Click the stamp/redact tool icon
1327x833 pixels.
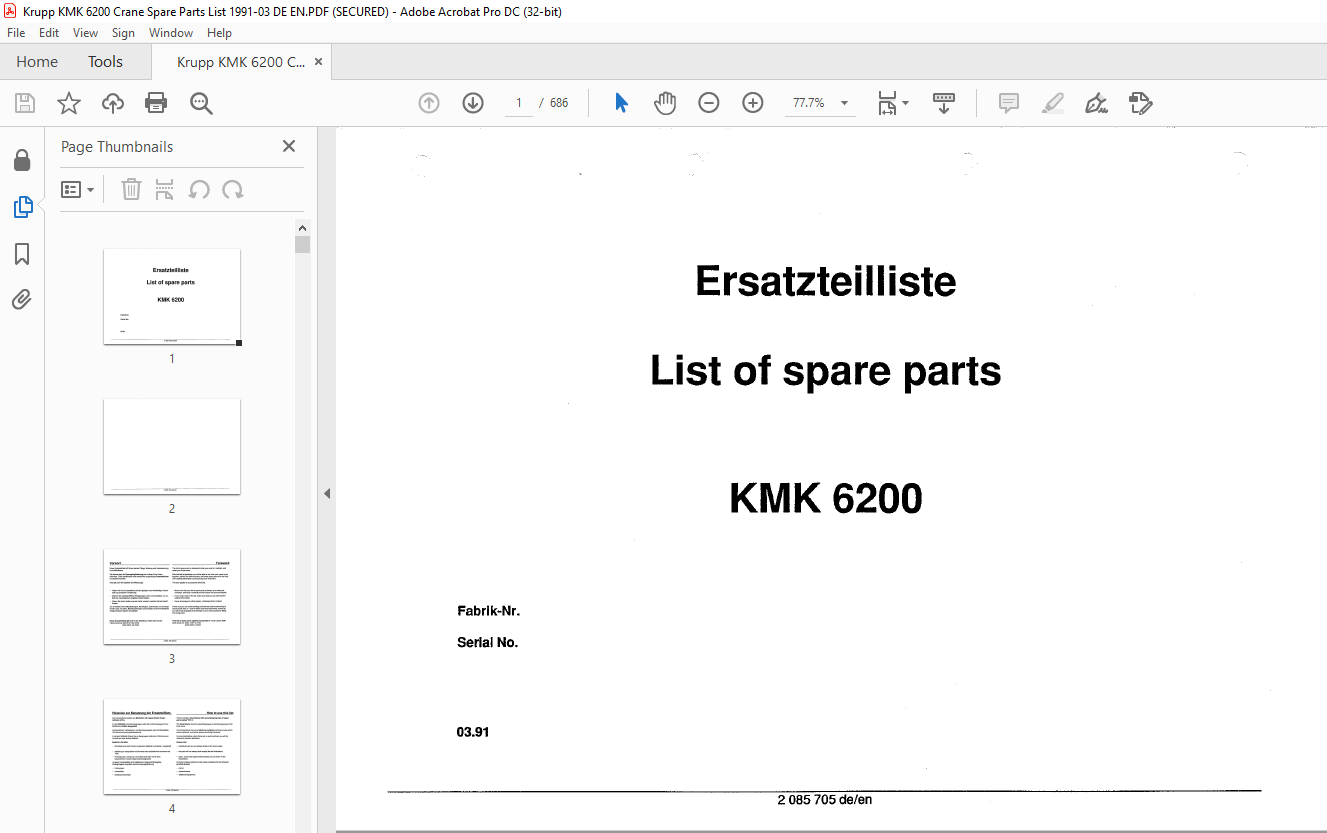tap(1141, 103)
